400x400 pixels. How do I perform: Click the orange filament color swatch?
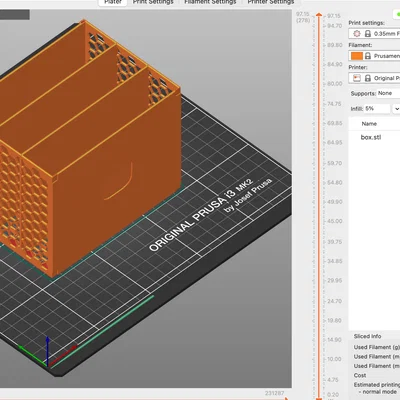point(357,56)
